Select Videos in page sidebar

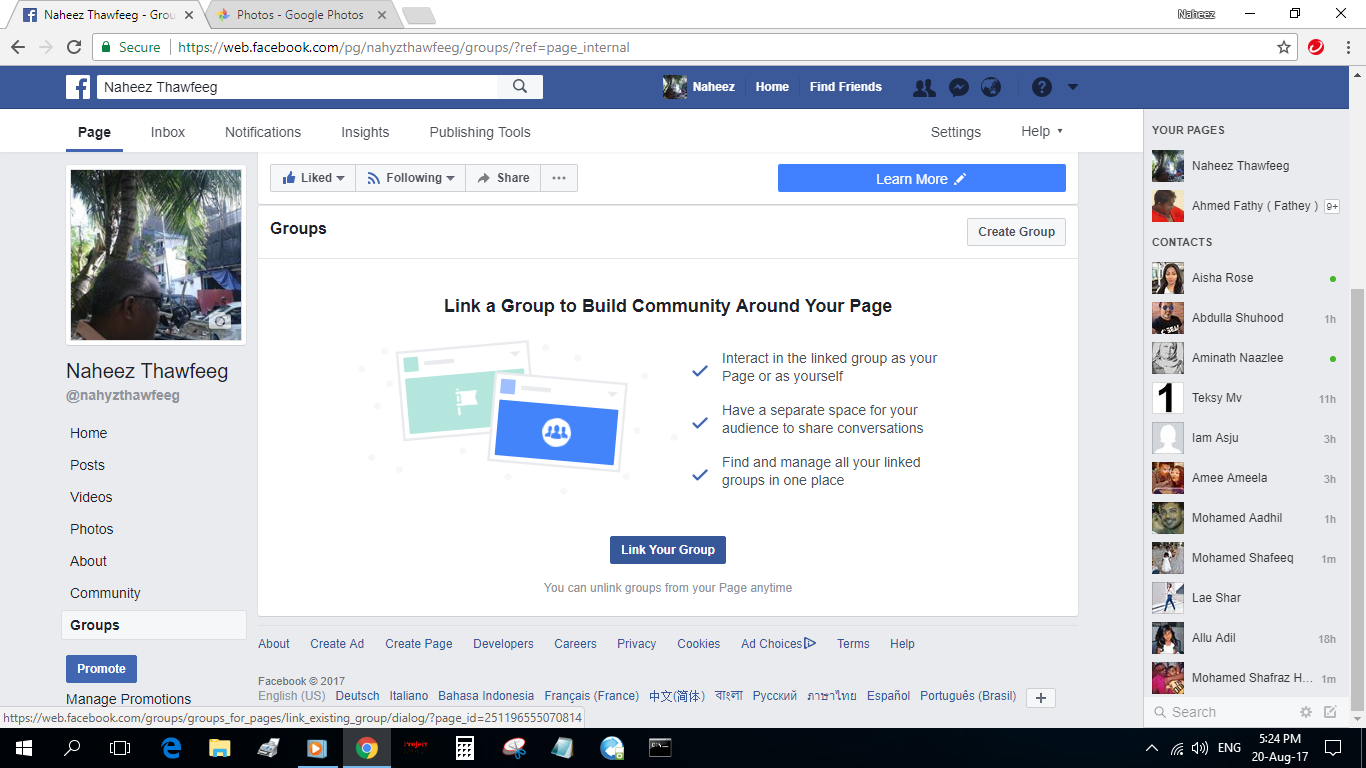click(91, 497)
